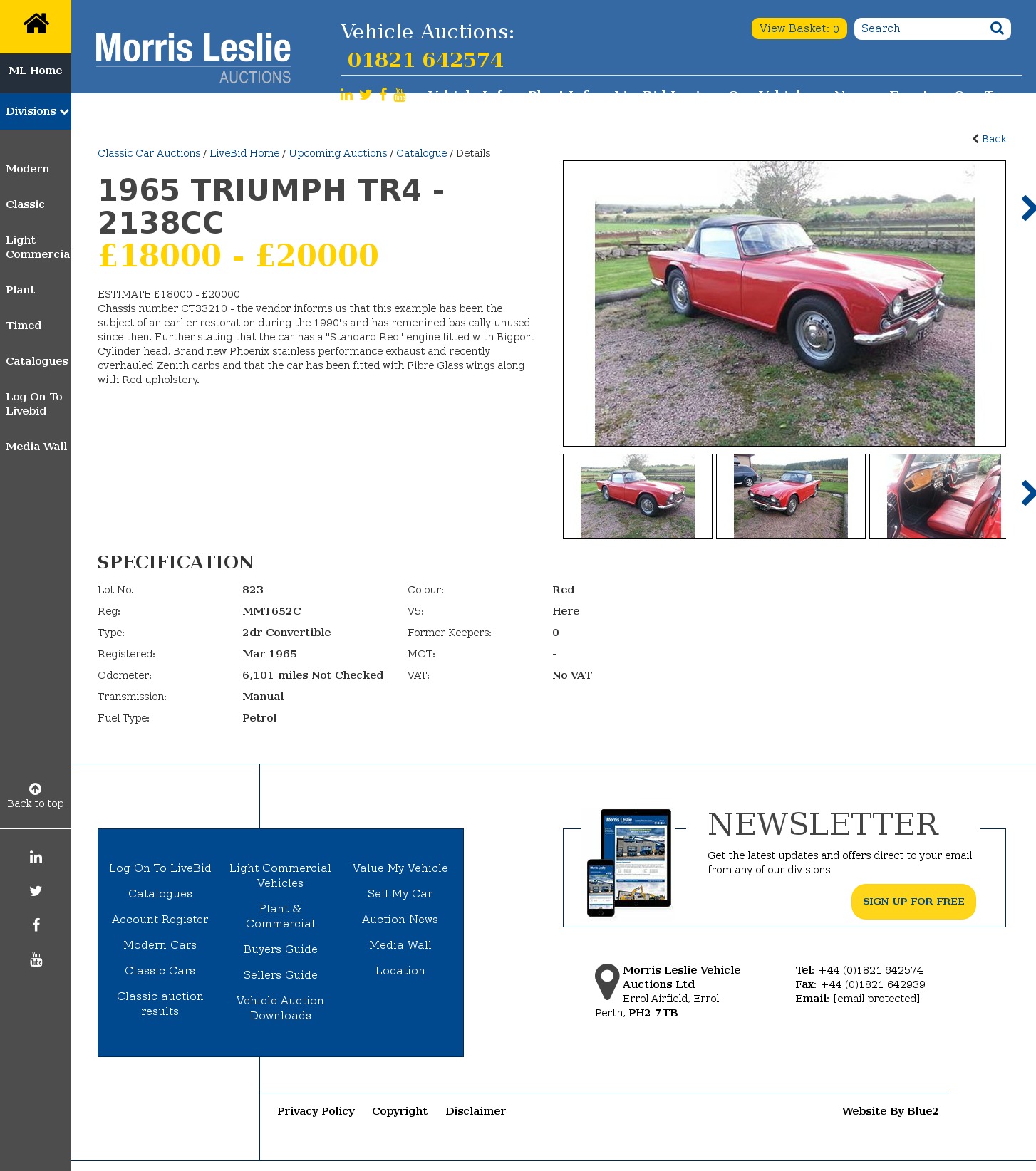Open the Plant sidebar item

[x=20, y=290]
